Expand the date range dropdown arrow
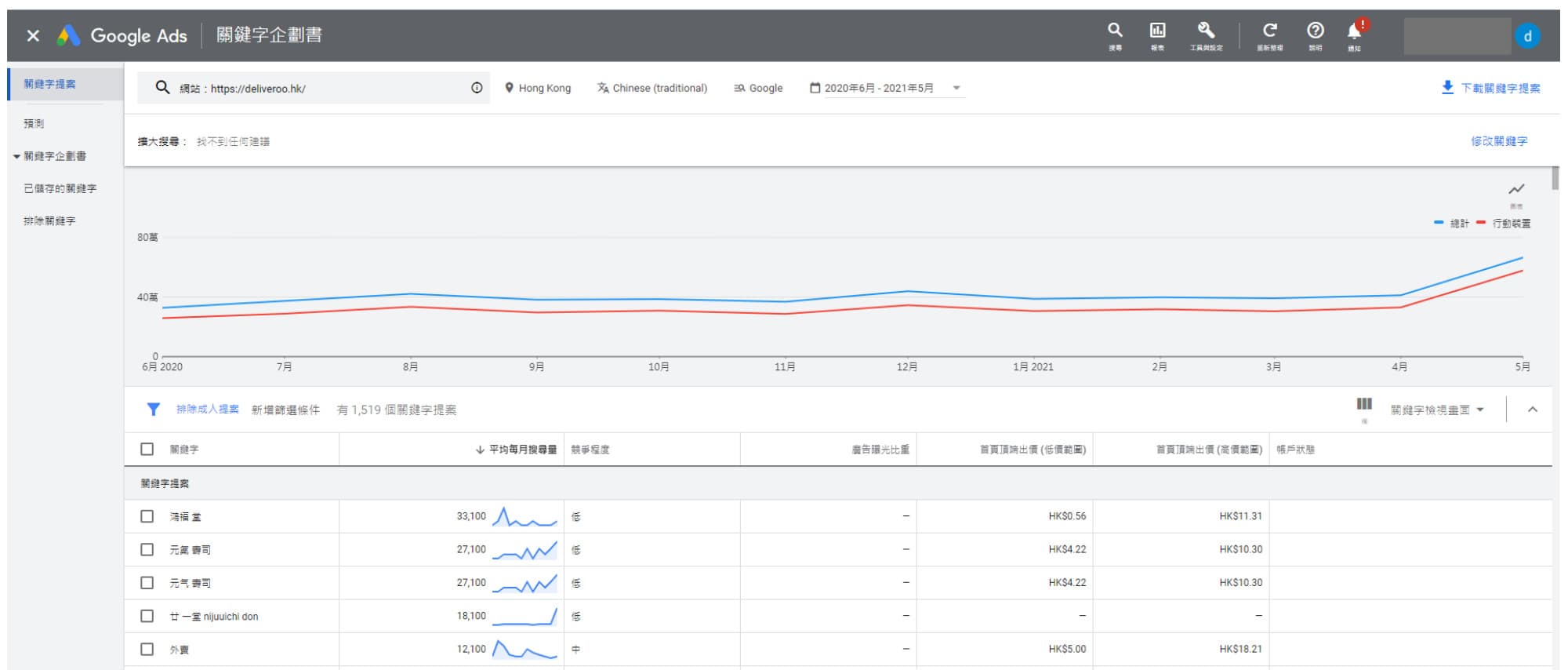 [x=956, y=88]
